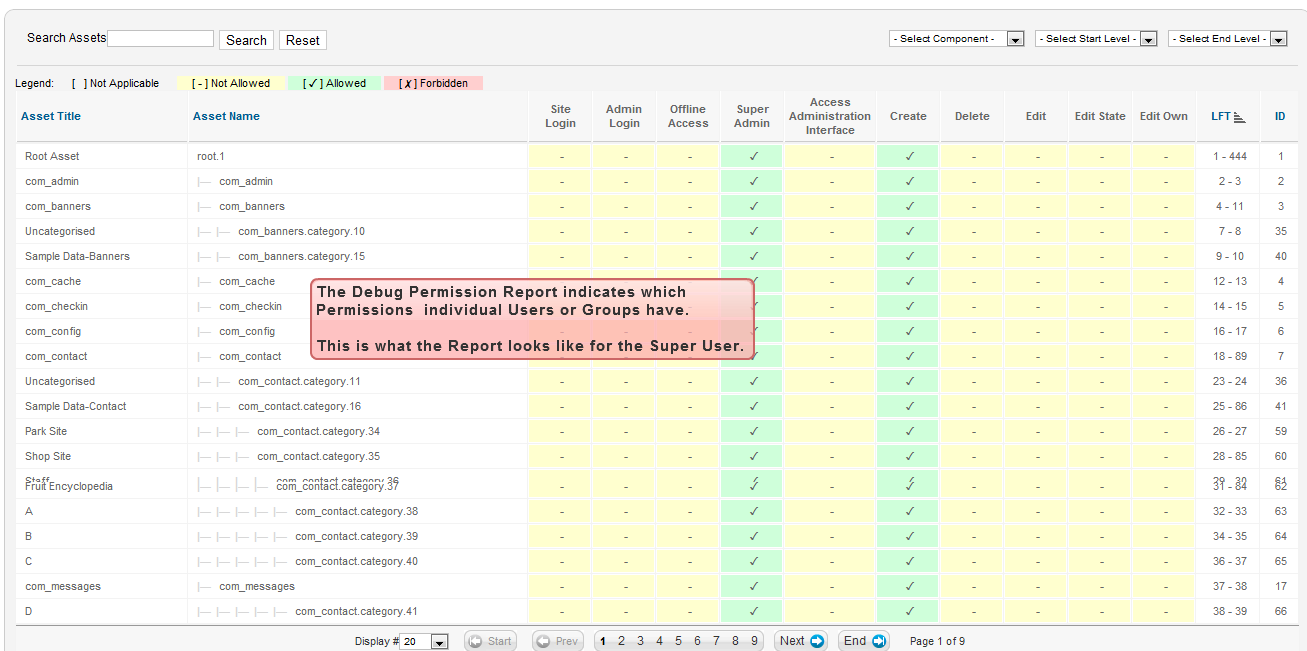The height and width of the screenshot is (651, 1307).
Task: Select the Sample Data-Contact asset title
Action: (75, 406)
